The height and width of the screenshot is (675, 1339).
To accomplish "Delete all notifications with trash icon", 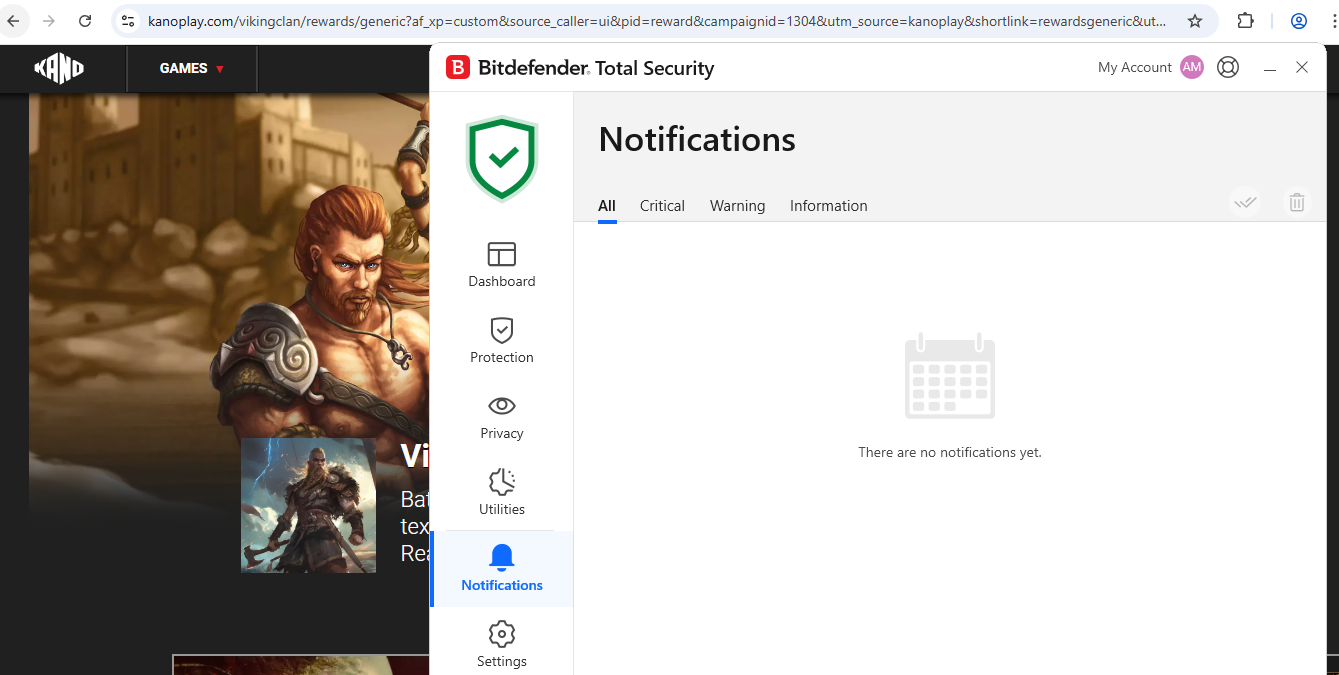I will 1297,202.
